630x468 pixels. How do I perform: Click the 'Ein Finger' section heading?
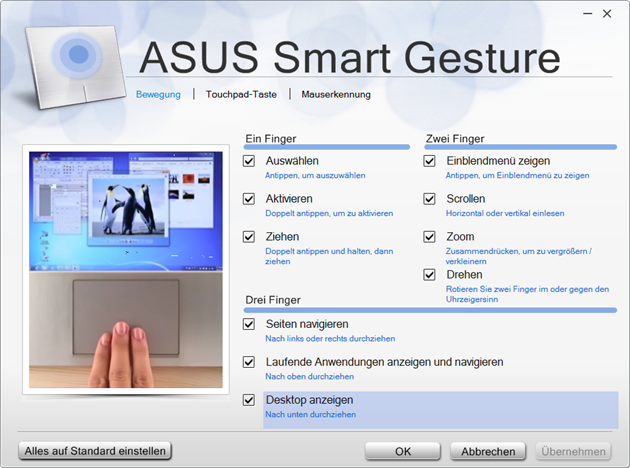(x=271, y=139)
